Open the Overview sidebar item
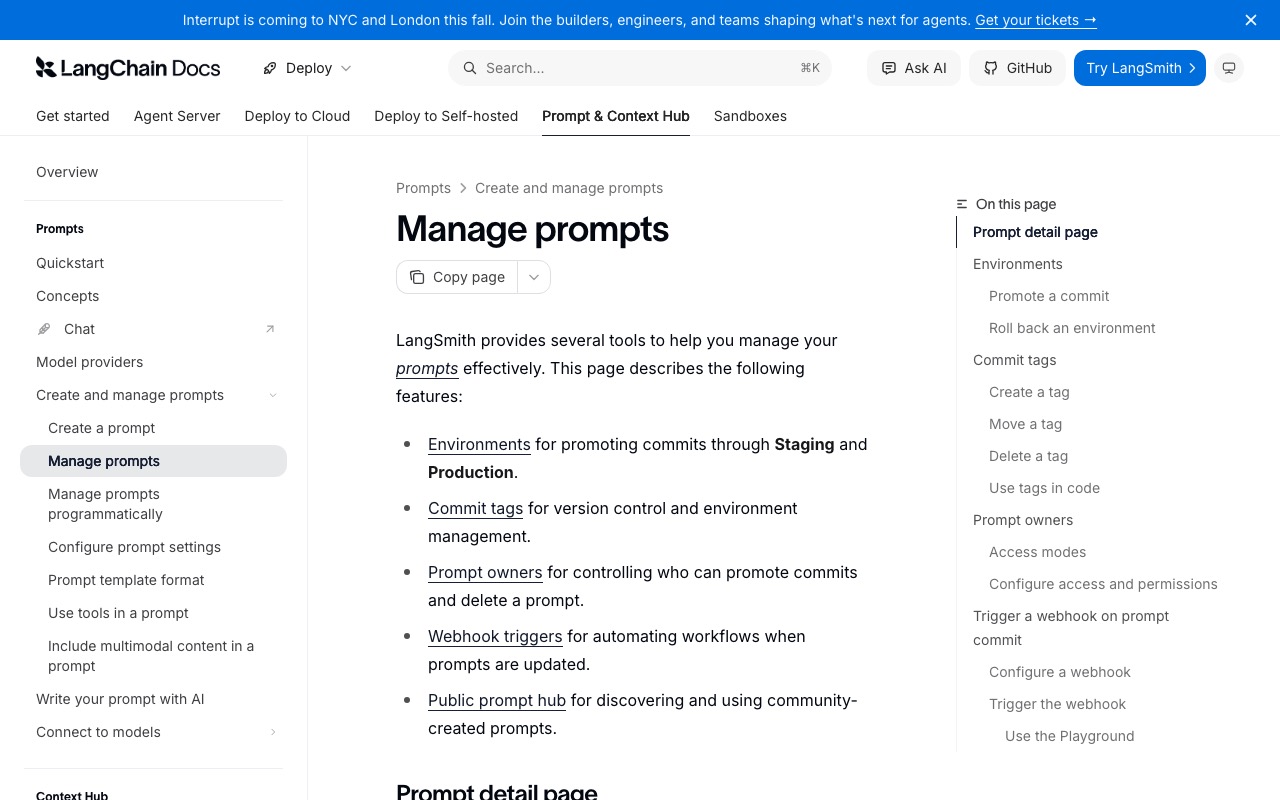Screen dimensions: 1280x800 tap(153, 172)
